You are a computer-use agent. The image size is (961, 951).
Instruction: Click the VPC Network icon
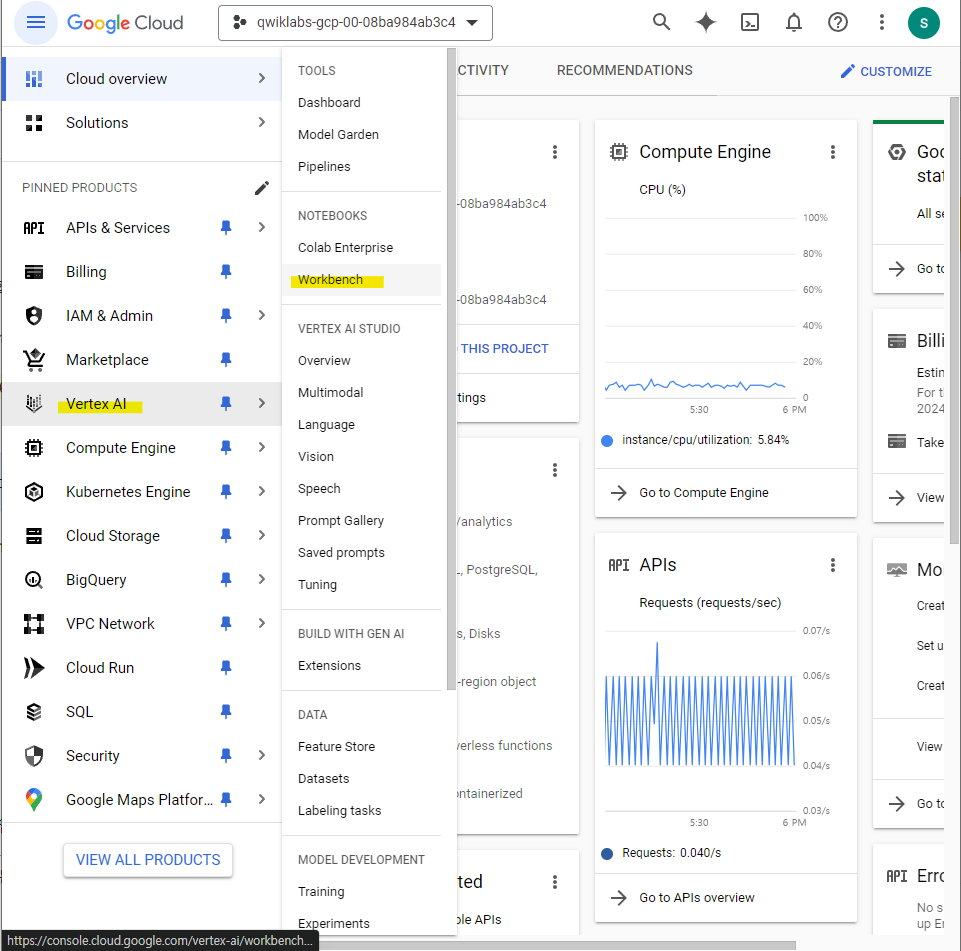coord(34,624)
